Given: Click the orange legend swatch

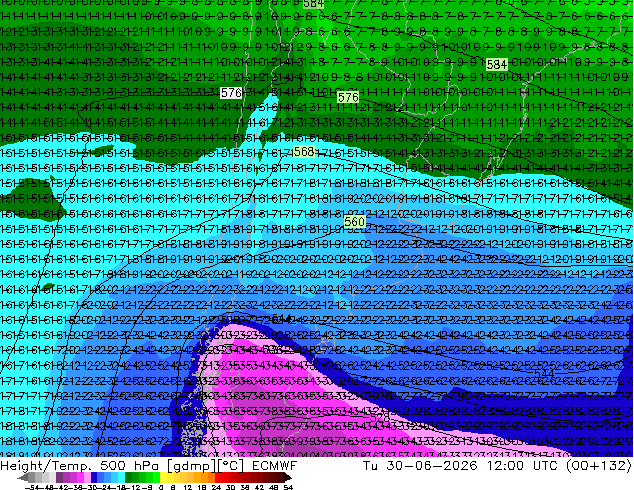Looking at the screenshot, I should tap(205, 477).
